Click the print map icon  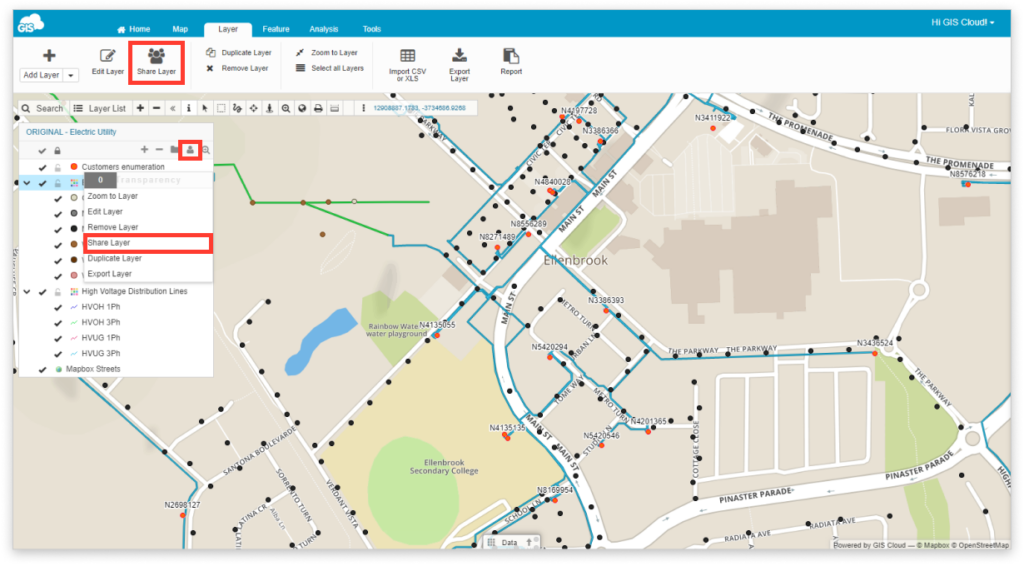click(318, 108)
